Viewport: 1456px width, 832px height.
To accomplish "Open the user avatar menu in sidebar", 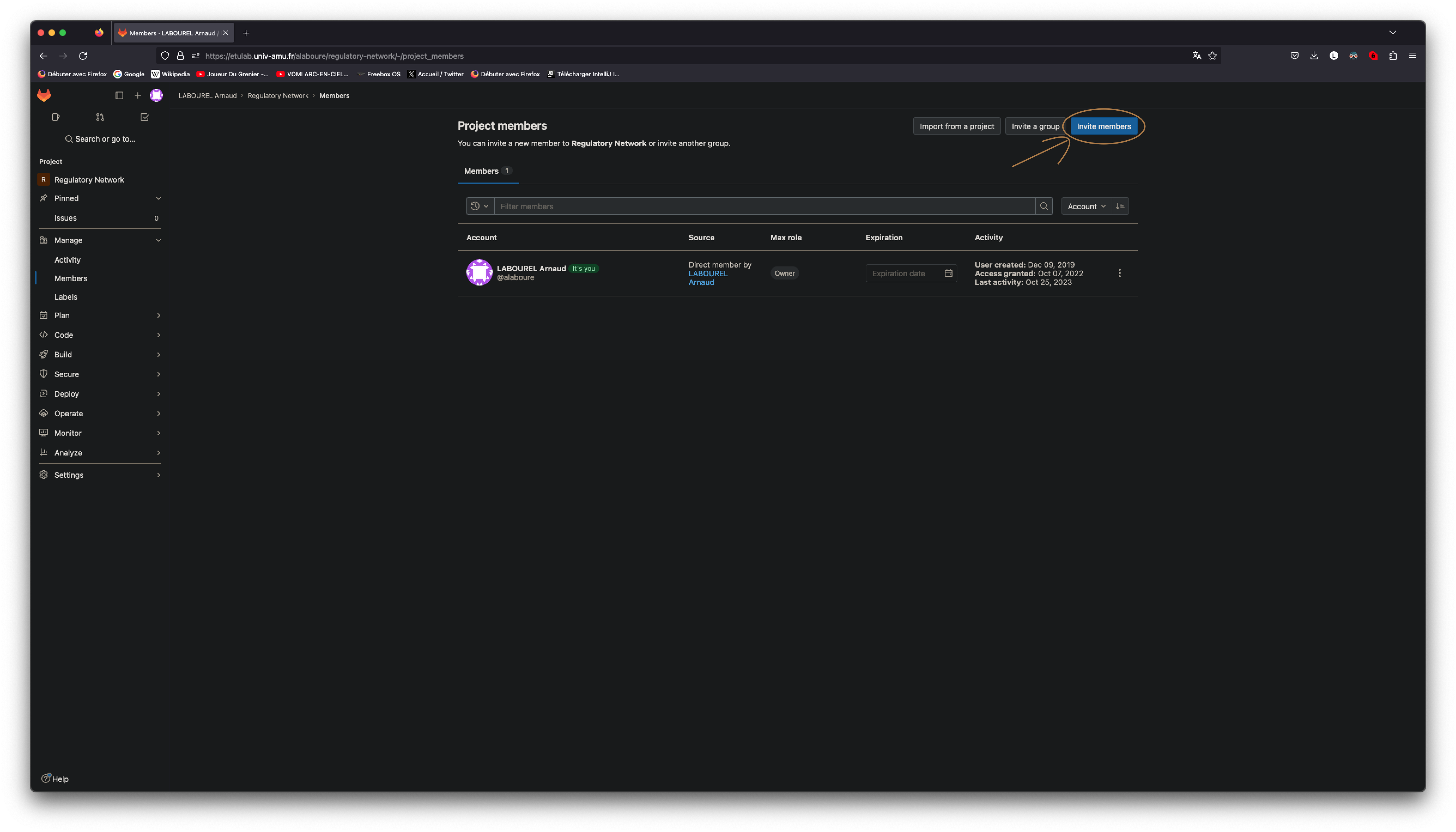I will point(156,95).
